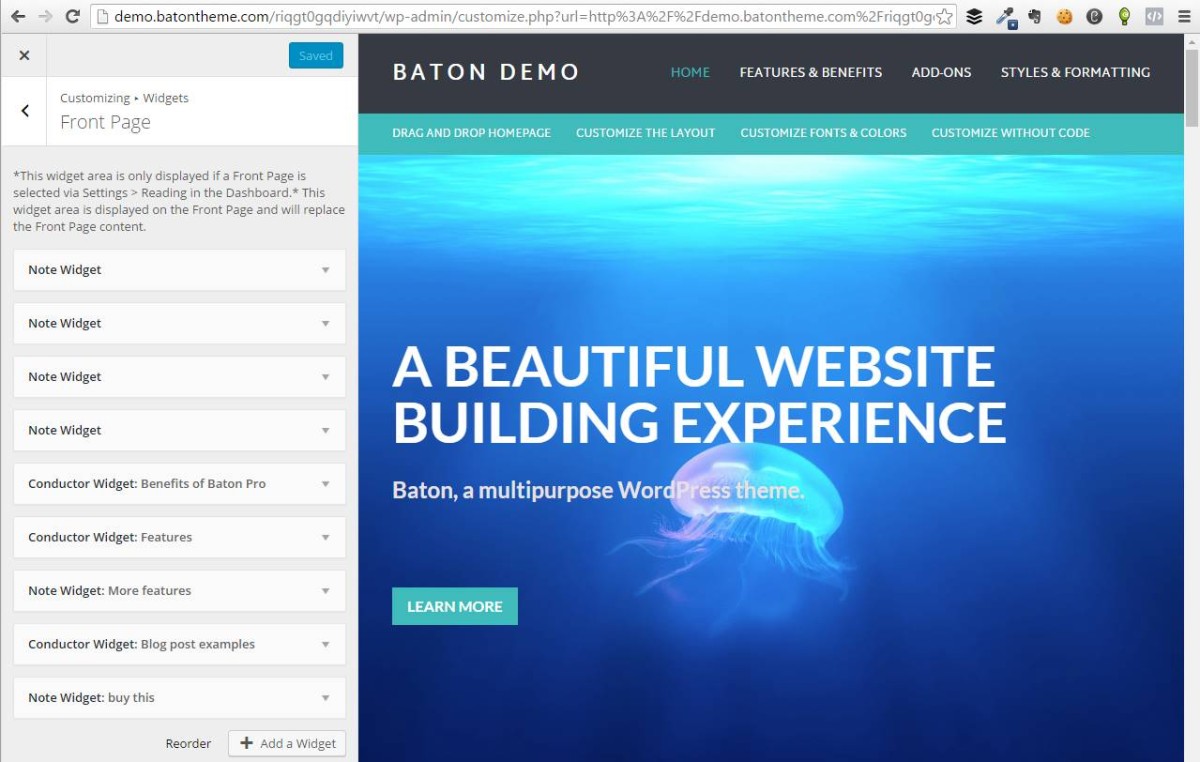This screenshot has width=1200, height=762.
Task: Click the Saved button
Action: [x=316, y=55]
